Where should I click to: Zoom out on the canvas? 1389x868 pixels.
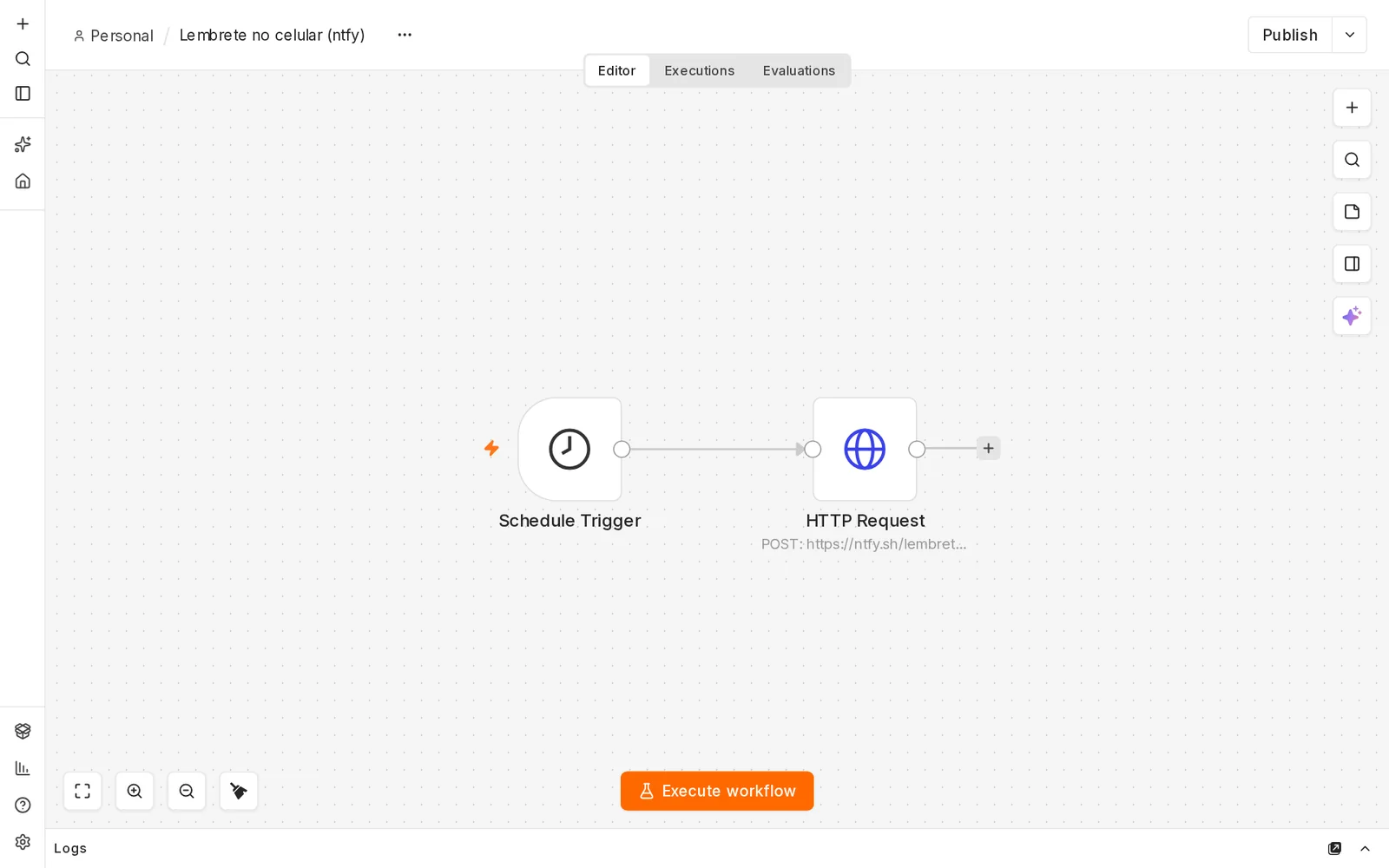(x=187, y=791)
